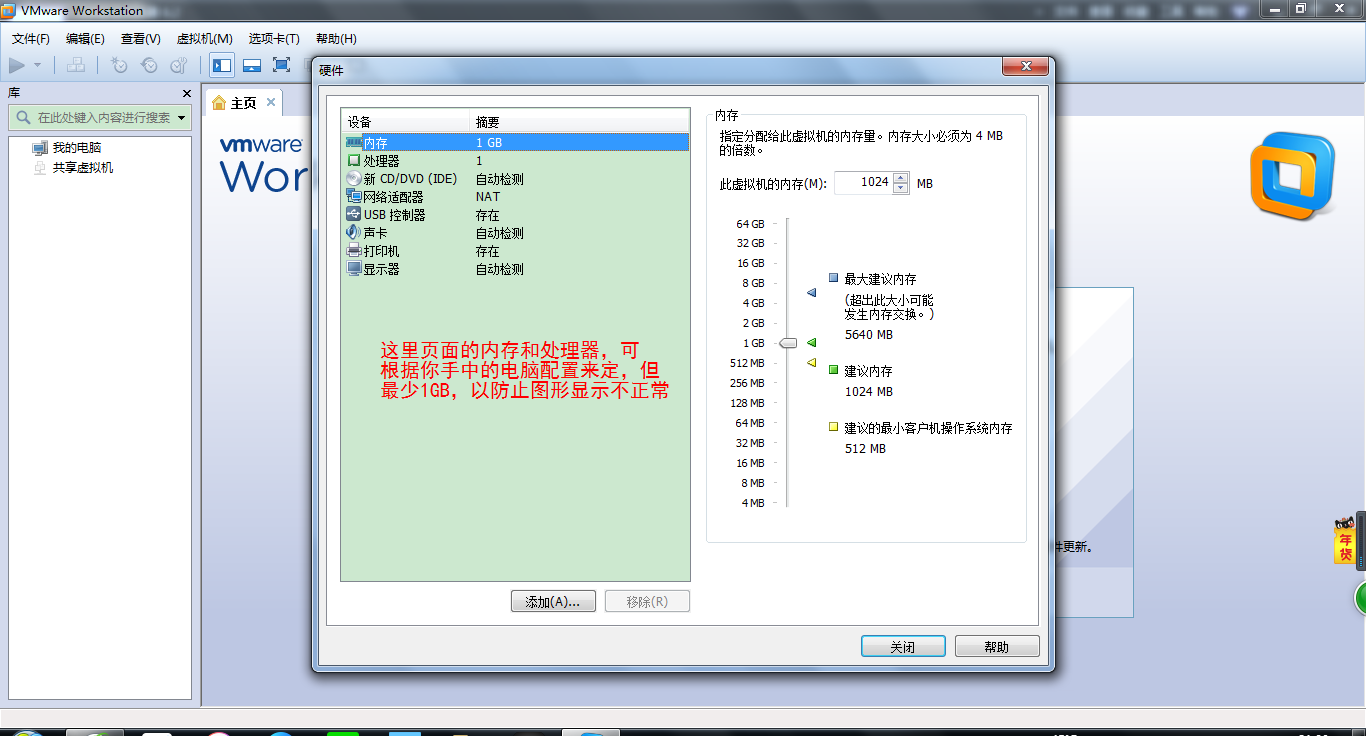Click the library search text field
This screenshot has height=736, width=1366.
tap(104, 118)
